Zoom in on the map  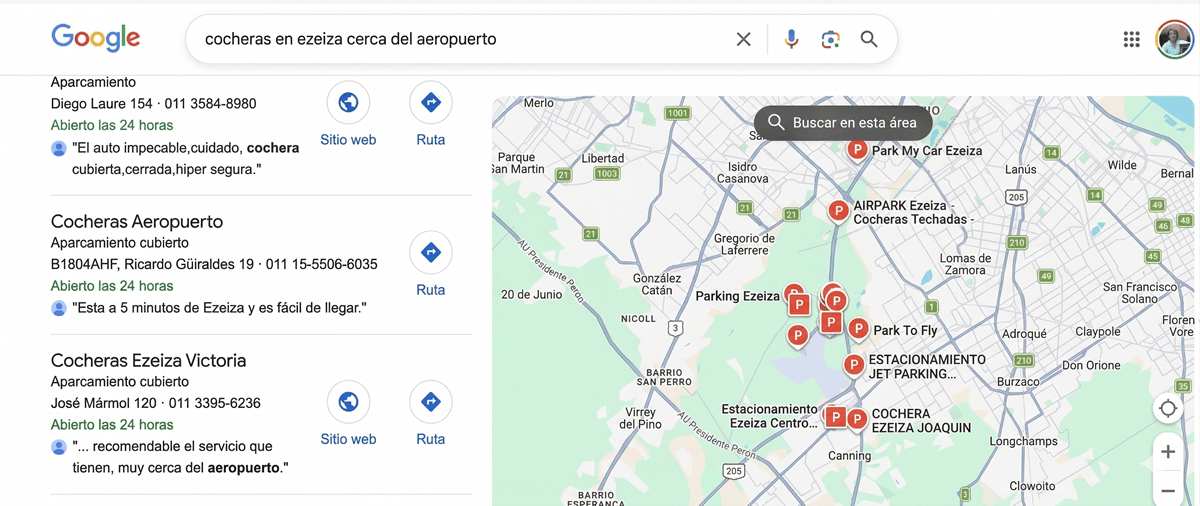point(1168,452)
